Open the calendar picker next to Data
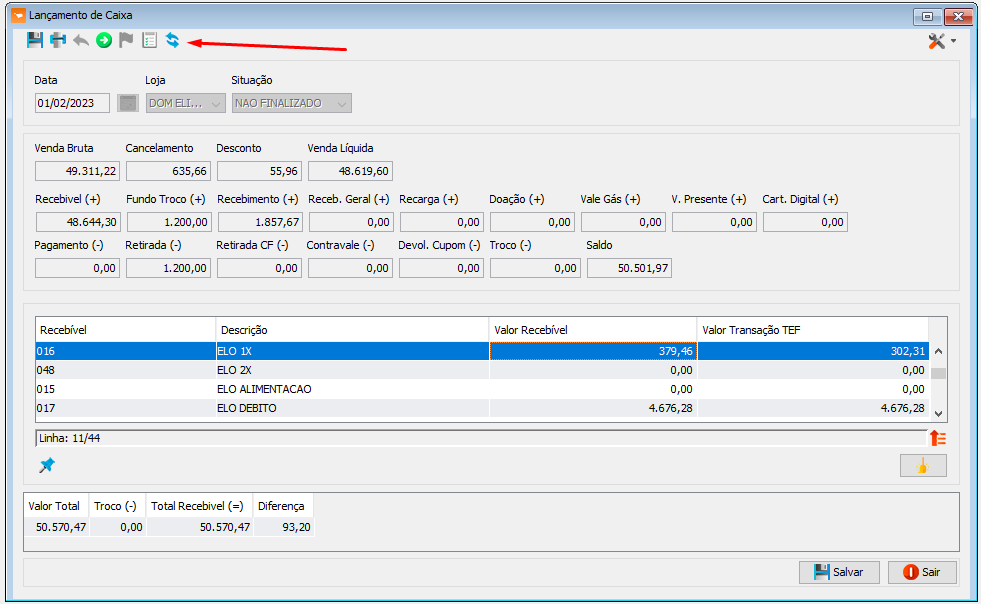This screenshot has width=981, height=604. pos(128,103)
